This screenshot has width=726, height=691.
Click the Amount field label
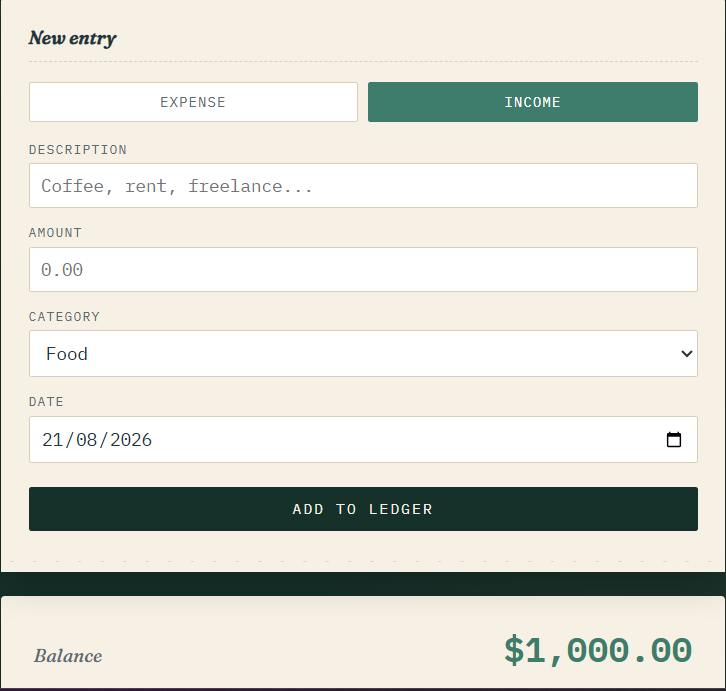[x=56, y=232]
